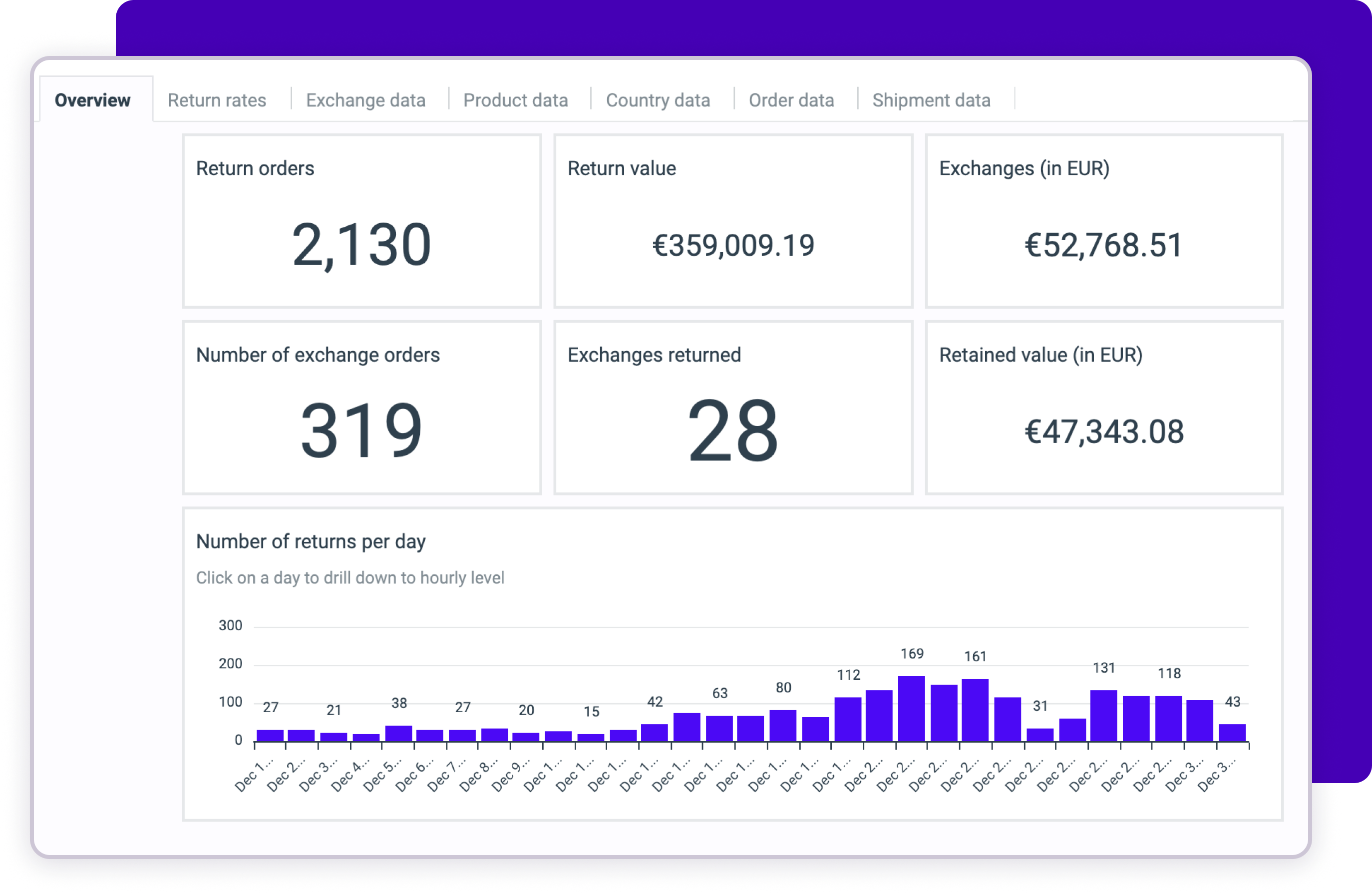Go to the Country data tab

tap(658, 100)
